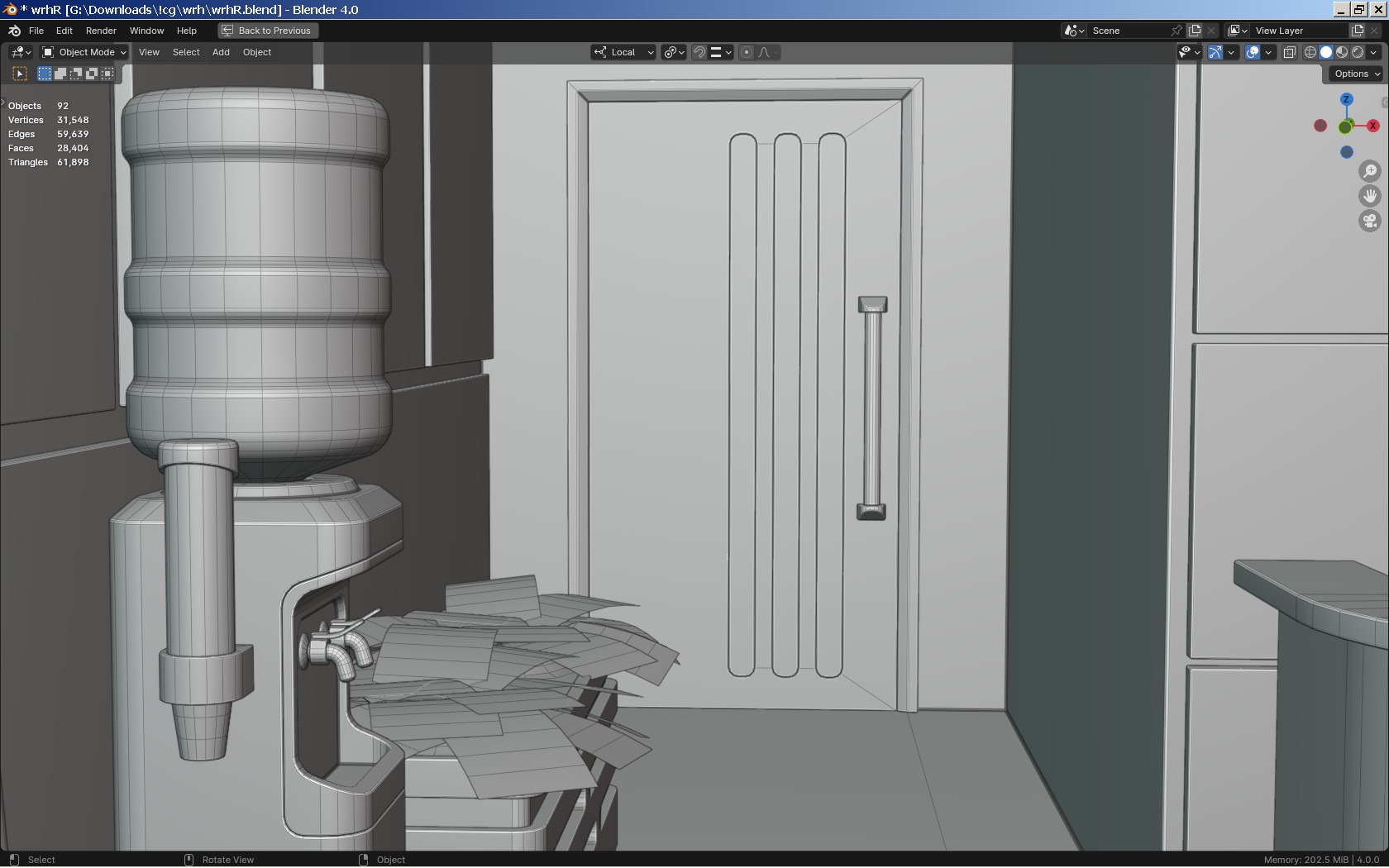1389x868 pixels.
Task: Click the 'Rotate View' status bar hint
Action: click(228, 860)
